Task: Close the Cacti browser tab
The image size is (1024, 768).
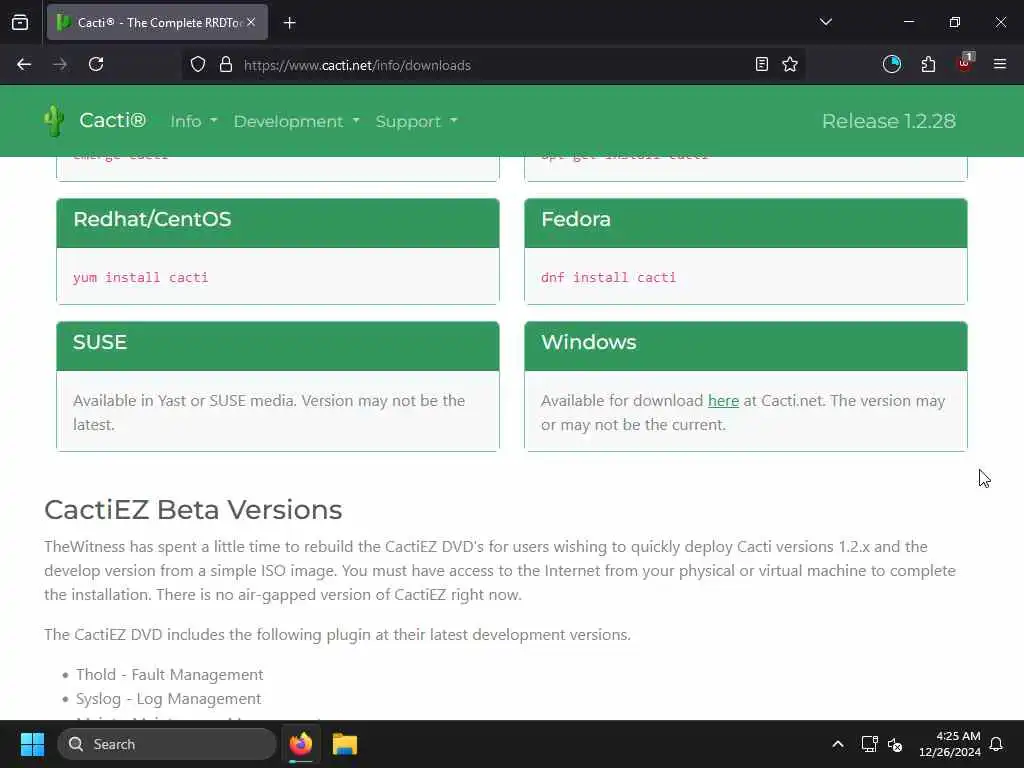Action: pos(251,22)
